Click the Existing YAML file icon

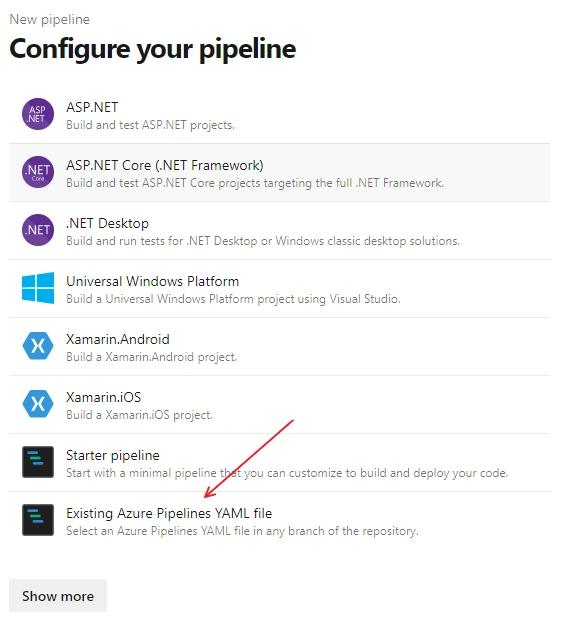38,520
